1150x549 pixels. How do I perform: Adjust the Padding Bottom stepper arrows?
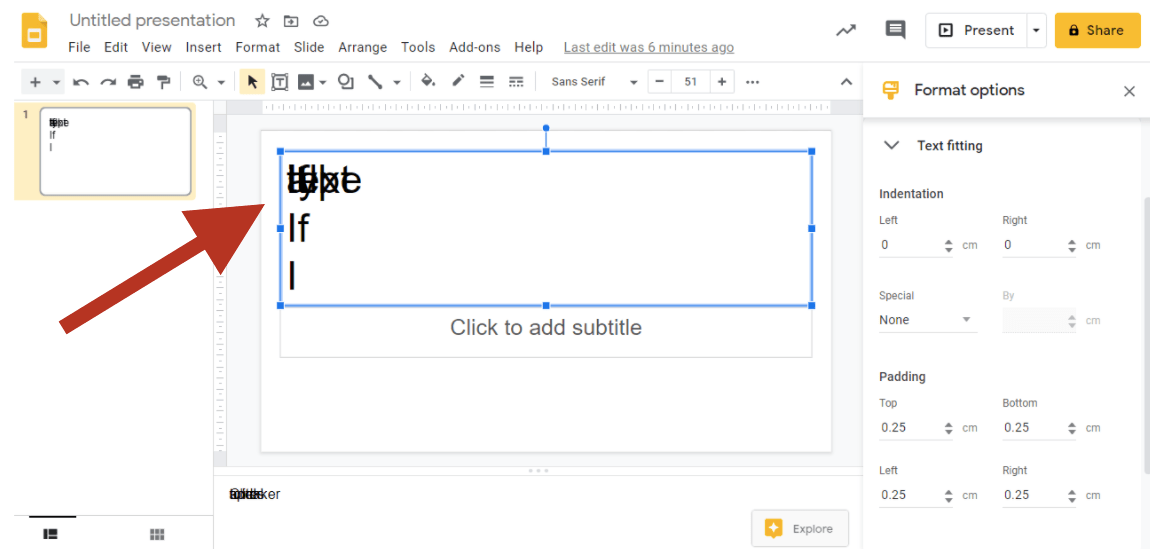1072,427
